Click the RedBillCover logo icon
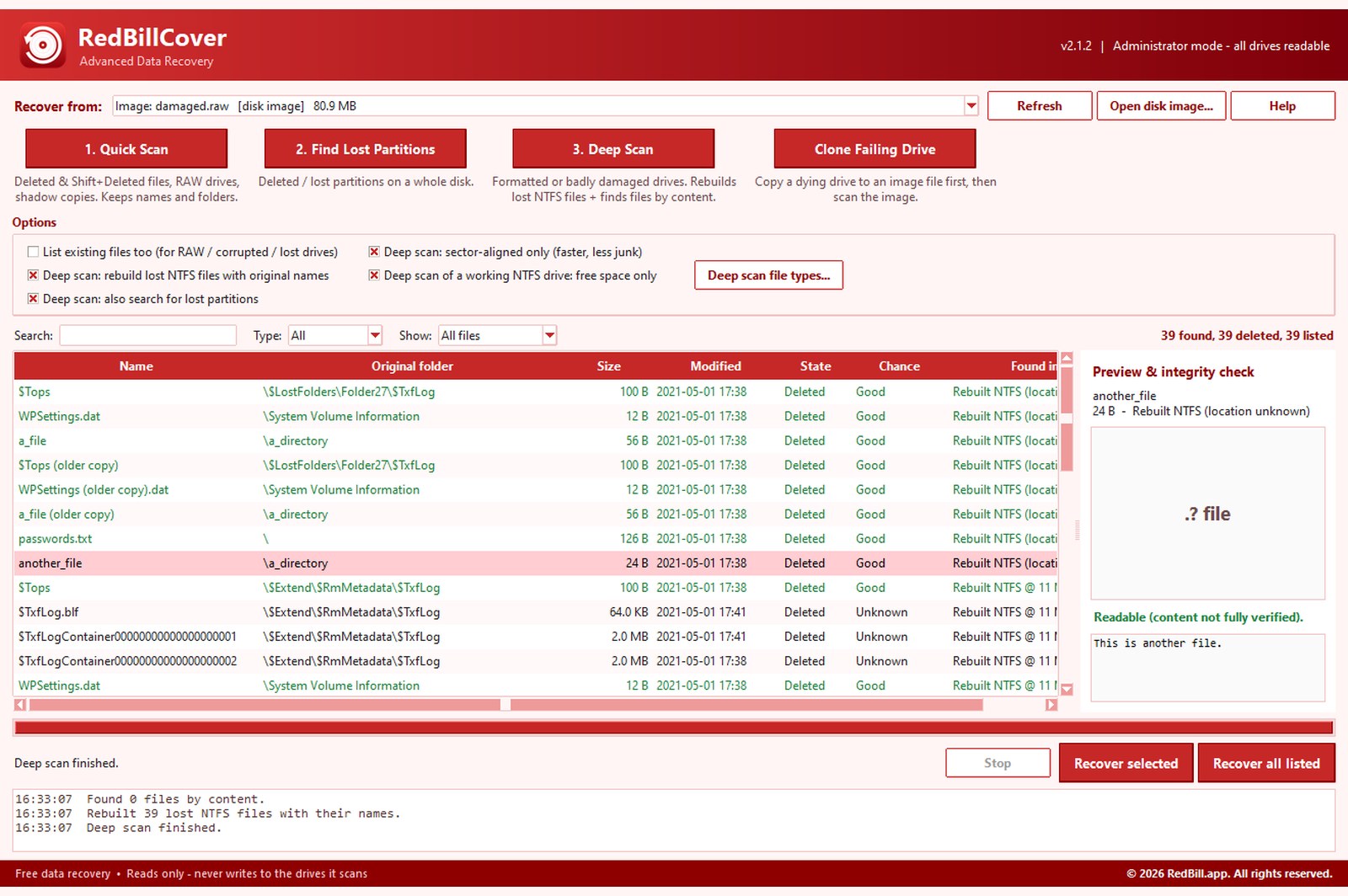Image resolution: width=1348 pixels, height=896 pixels. [43, 45]
